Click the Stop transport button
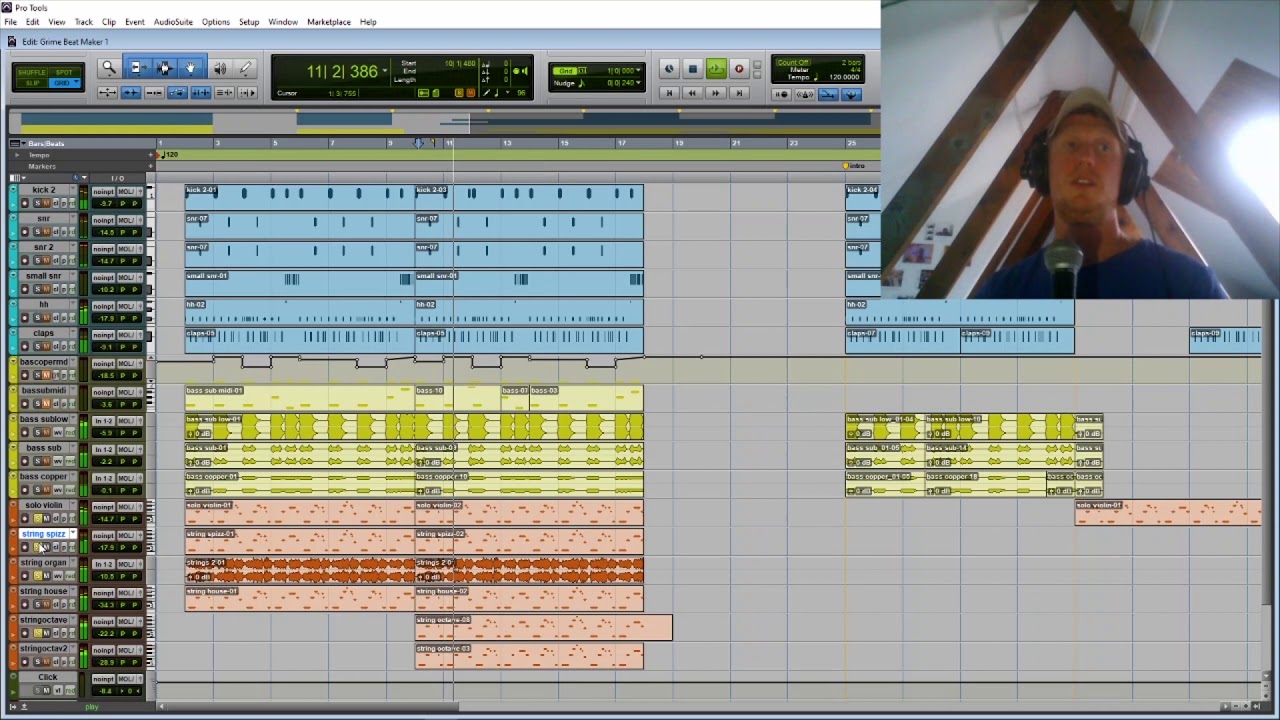The width and height of the screenshot is (1280, 720). click(x=692, y=69)
